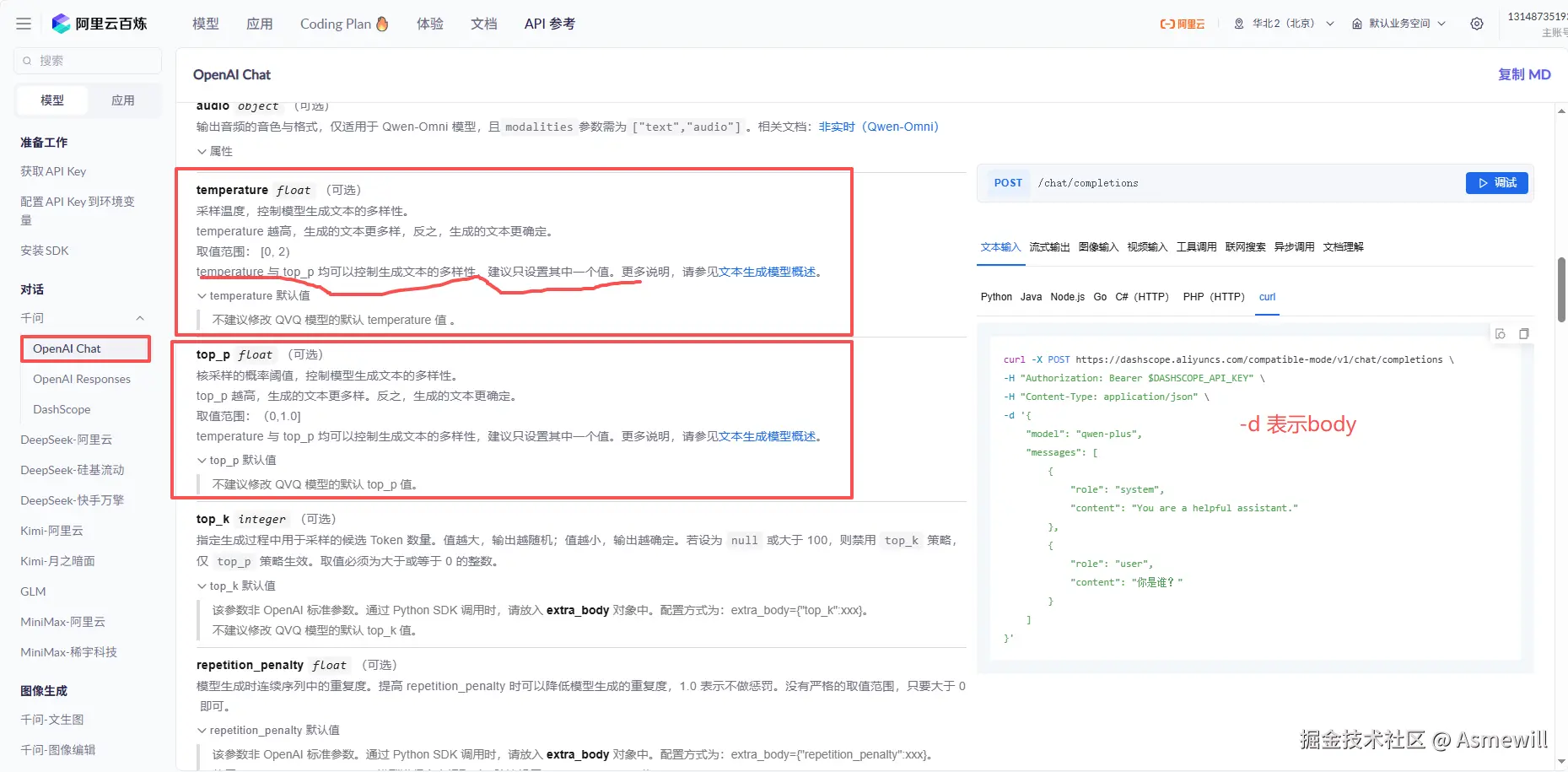Switch to the 视频输入 example tab
The width and height of the screenshot is (1568, 772).
pos(1148,247)
